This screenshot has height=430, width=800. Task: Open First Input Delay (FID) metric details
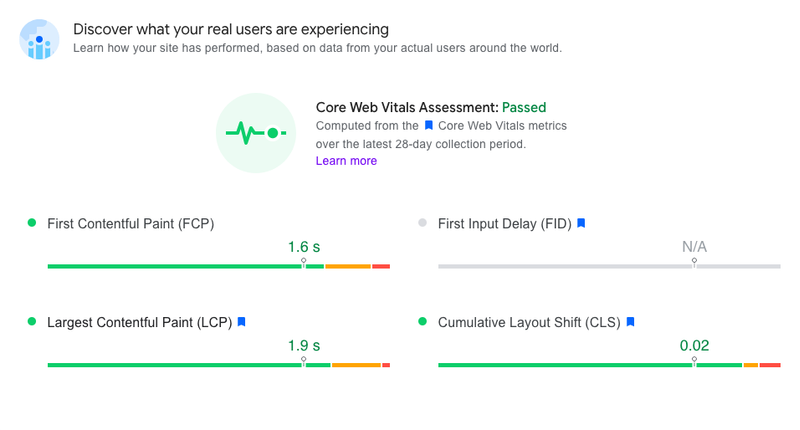[x=505, y=223]
